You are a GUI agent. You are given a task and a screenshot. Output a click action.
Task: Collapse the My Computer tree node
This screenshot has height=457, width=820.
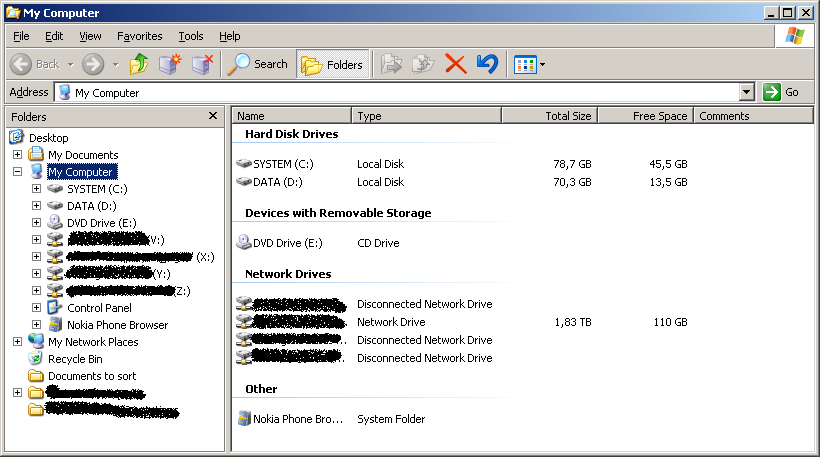17,172
